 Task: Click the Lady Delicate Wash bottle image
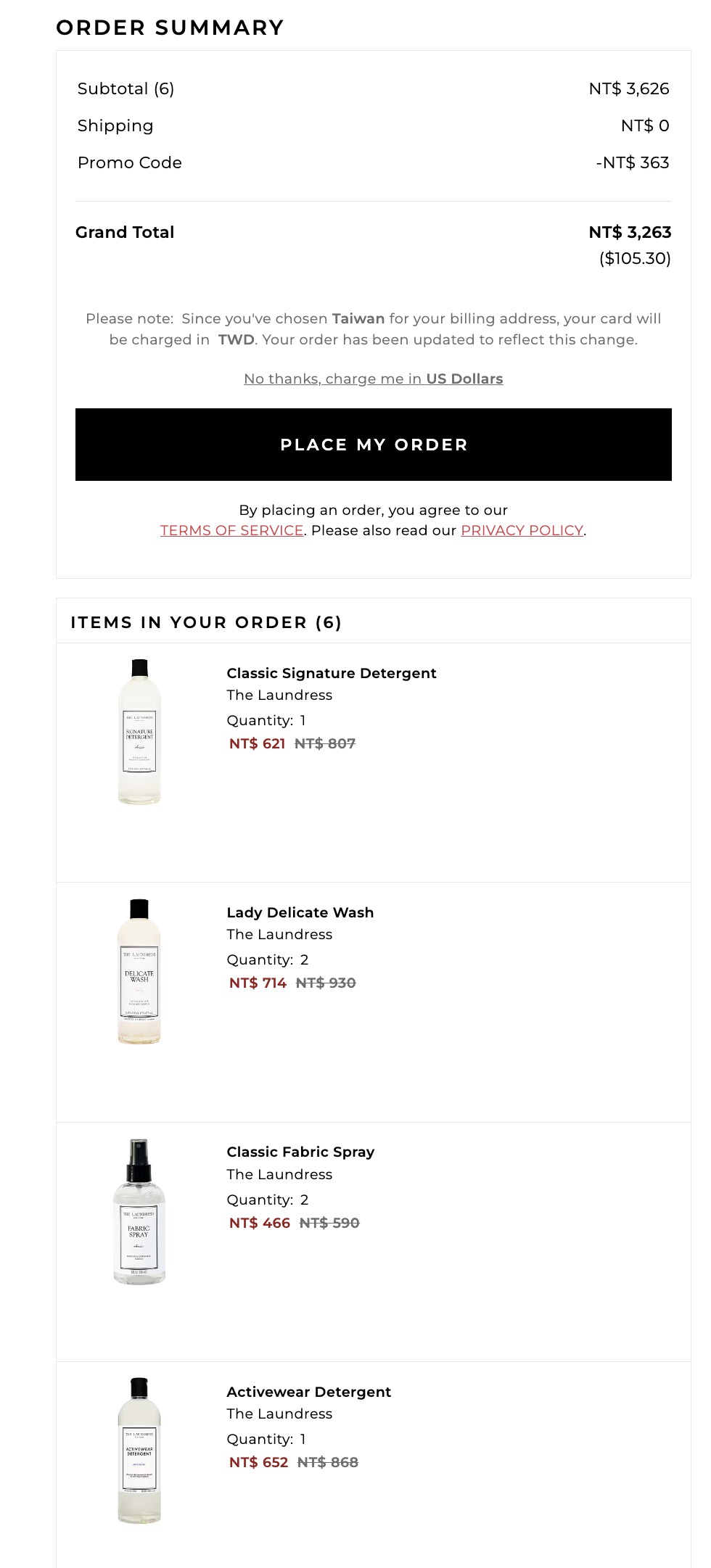tap(139, 971)
